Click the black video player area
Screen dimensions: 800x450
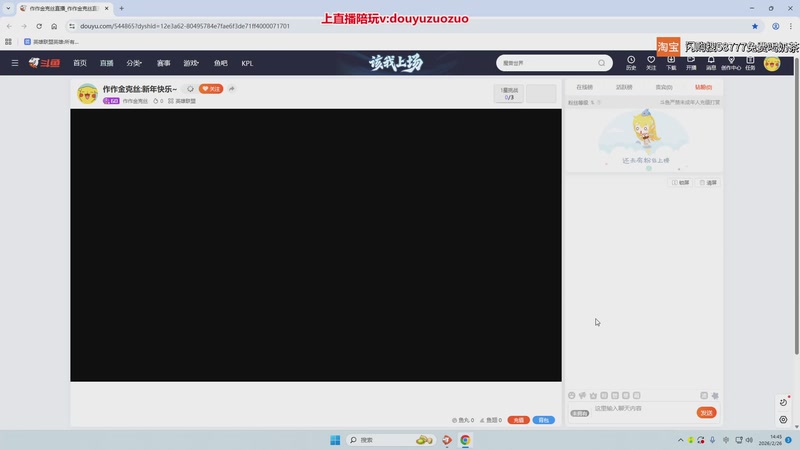pyautogui.click(x=316, y=245)
